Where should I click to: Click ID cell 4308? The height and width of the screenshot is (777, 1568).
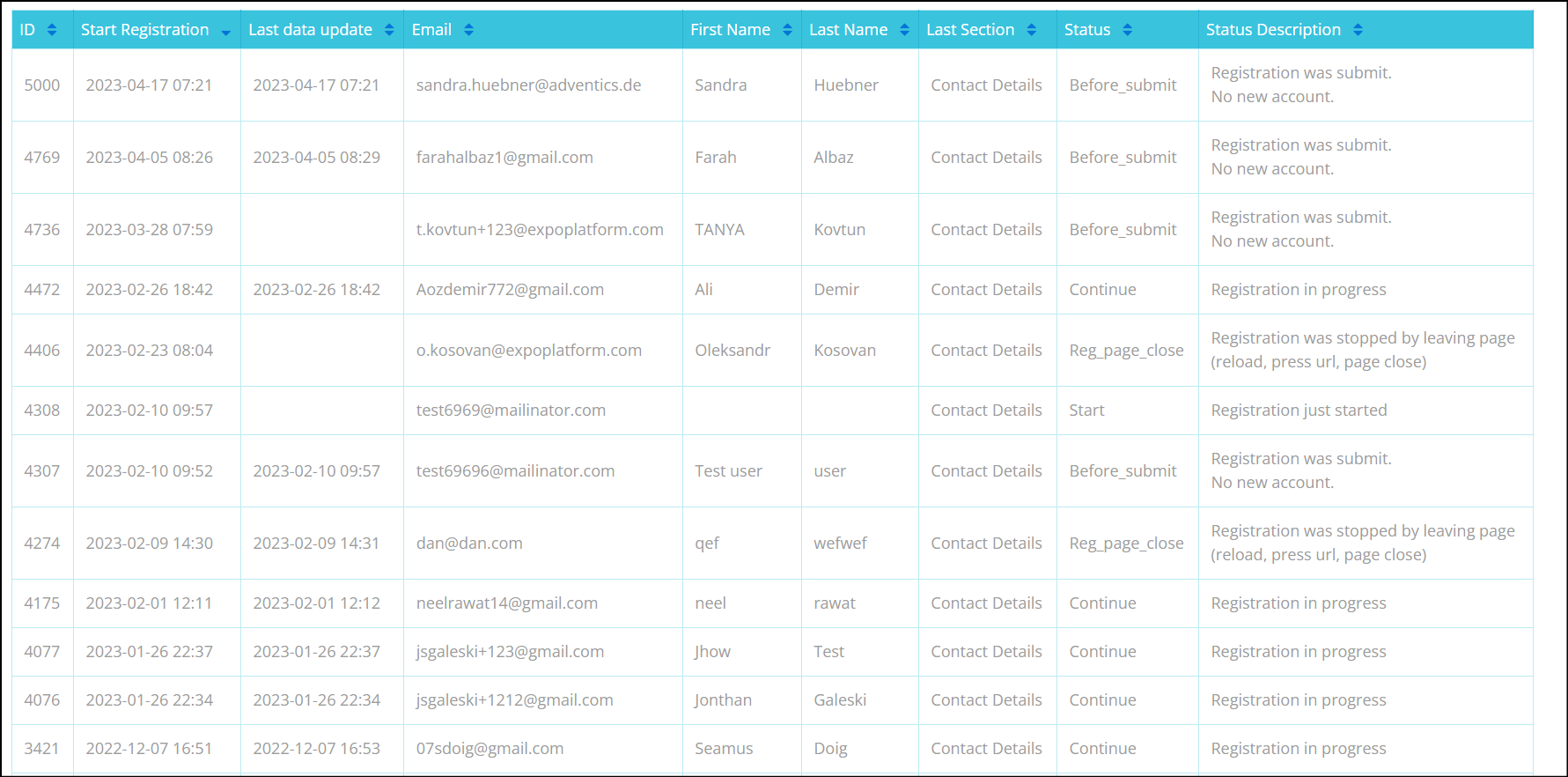42,411
